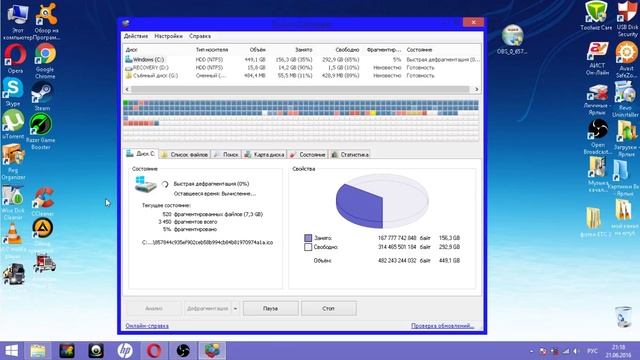Click left arrow of drive list scrollbar
640x360 pixels.
pos(127,89)
